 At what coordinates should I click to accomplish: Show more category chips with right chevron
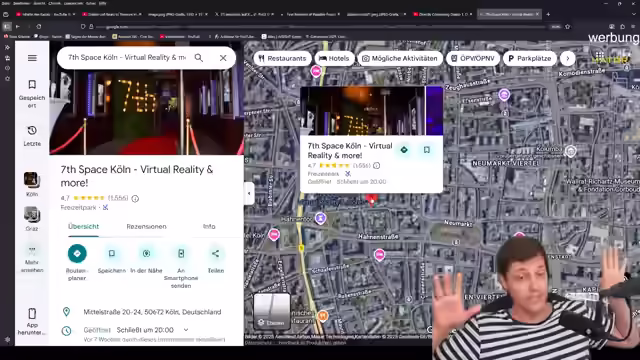coord(567,58)
